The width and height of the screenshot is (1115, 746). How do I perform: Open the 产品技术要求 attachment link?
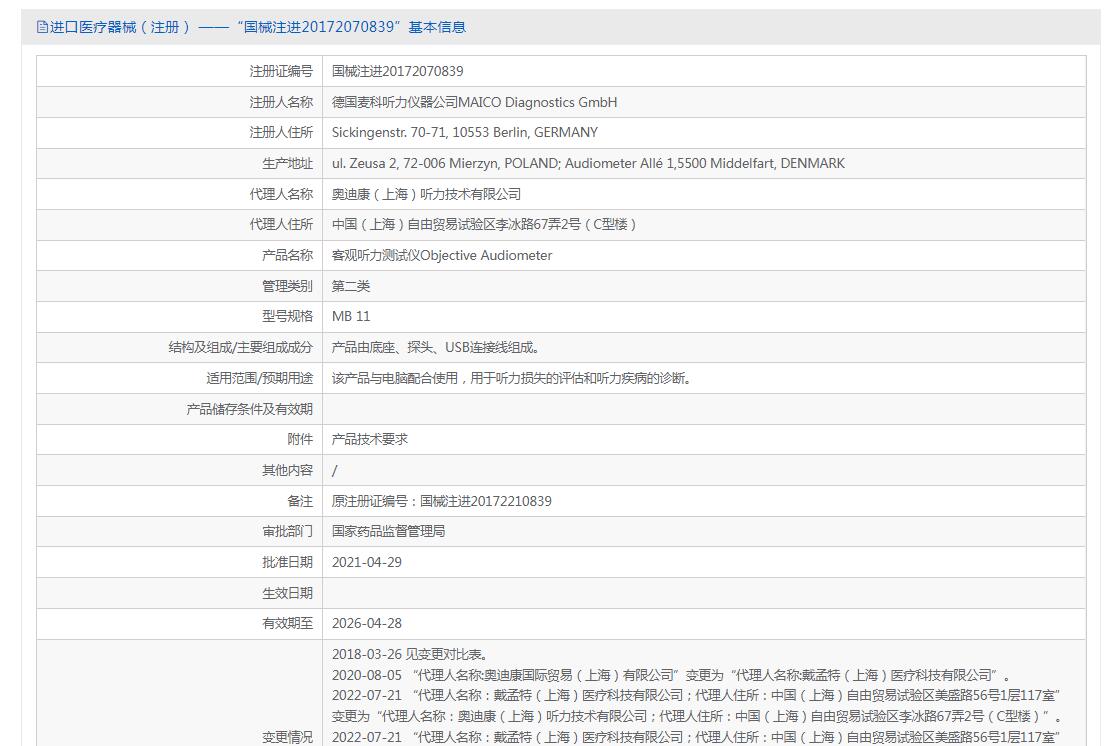370,439
